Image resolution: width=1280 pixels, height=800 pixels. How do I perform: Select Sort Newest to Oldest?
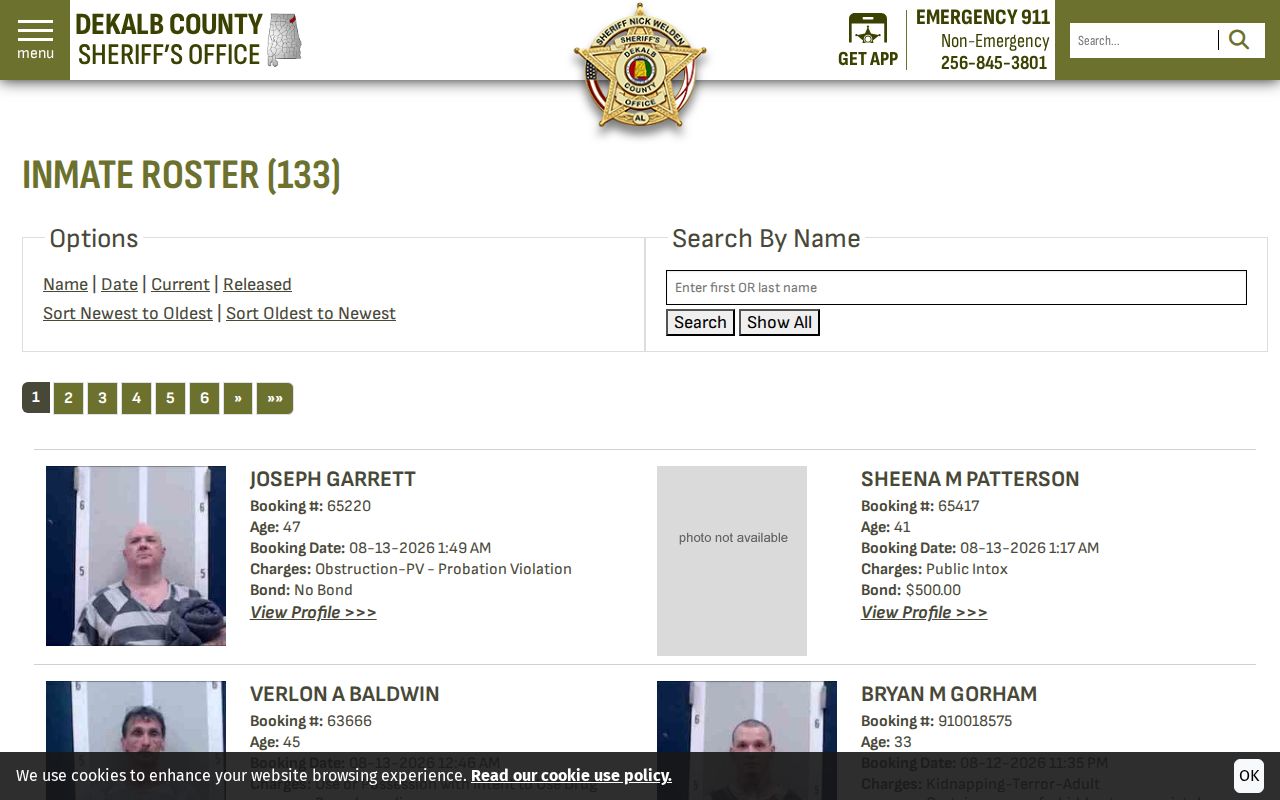(128, 313)
